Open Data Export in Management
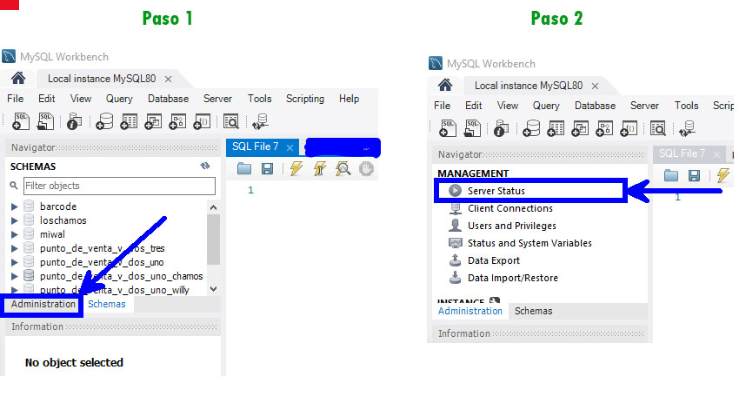This screenshot has height=415, width=741. coord(493,260)
